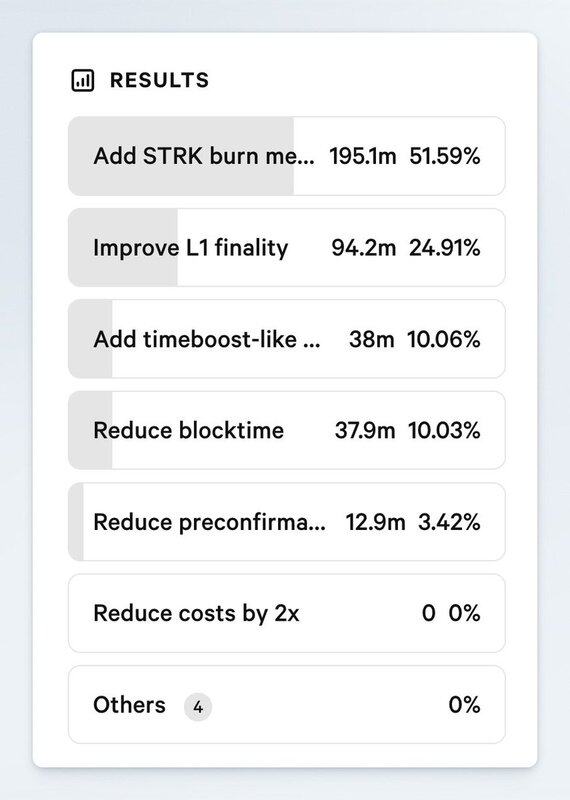Click the 195.1m vote count
The image size is (570, 800).
click(363, 156)
